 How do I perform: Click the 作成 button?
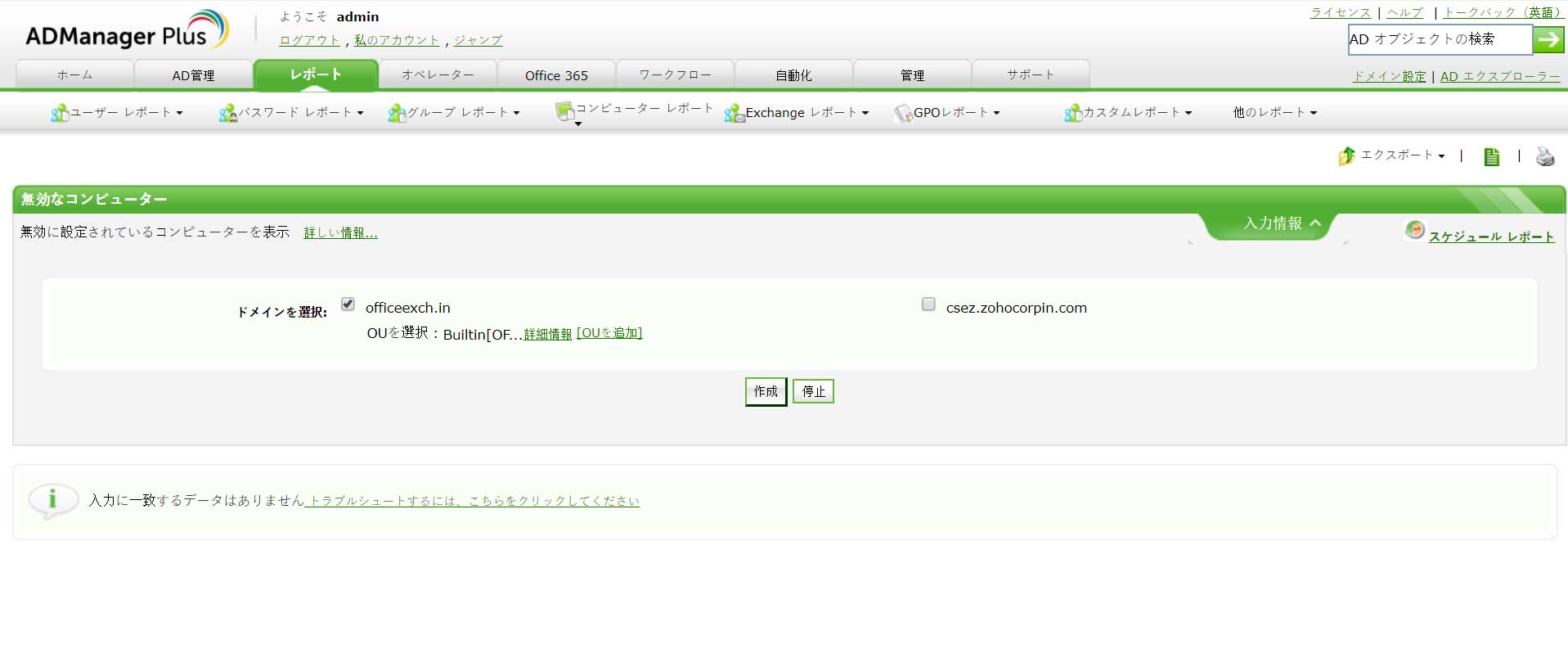[766, 391]
